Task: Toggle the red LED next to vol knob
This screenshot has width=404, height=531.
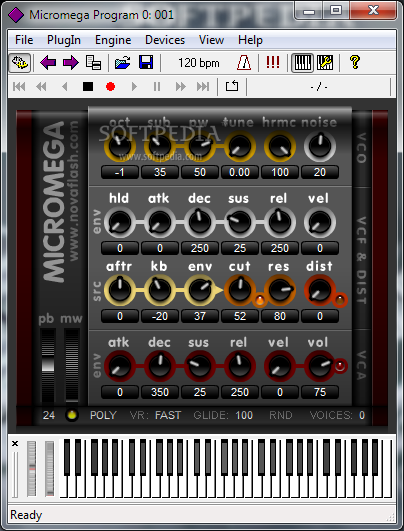Action: point(340,366)
